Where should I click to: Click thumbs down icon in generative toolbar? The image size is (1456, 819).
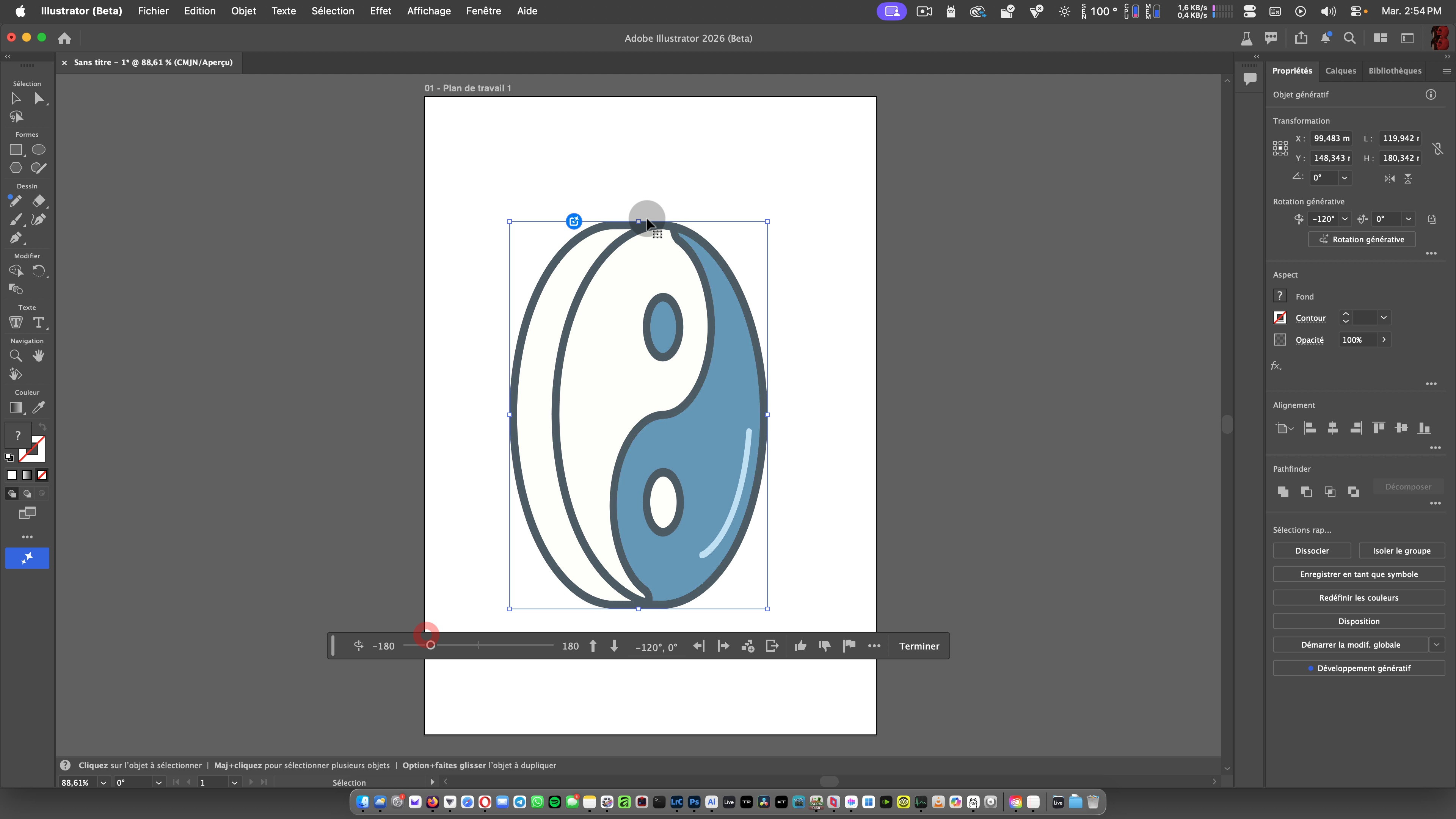pyautogui.click(x=824, y=646)
